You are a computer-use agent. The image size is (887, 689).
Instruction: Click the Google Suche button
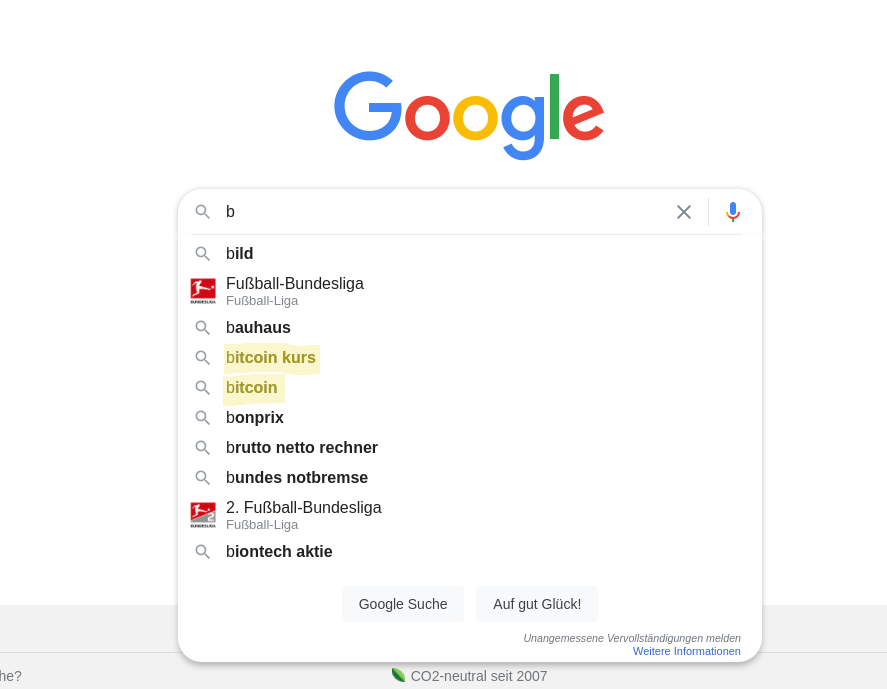[x=403, y=604]
